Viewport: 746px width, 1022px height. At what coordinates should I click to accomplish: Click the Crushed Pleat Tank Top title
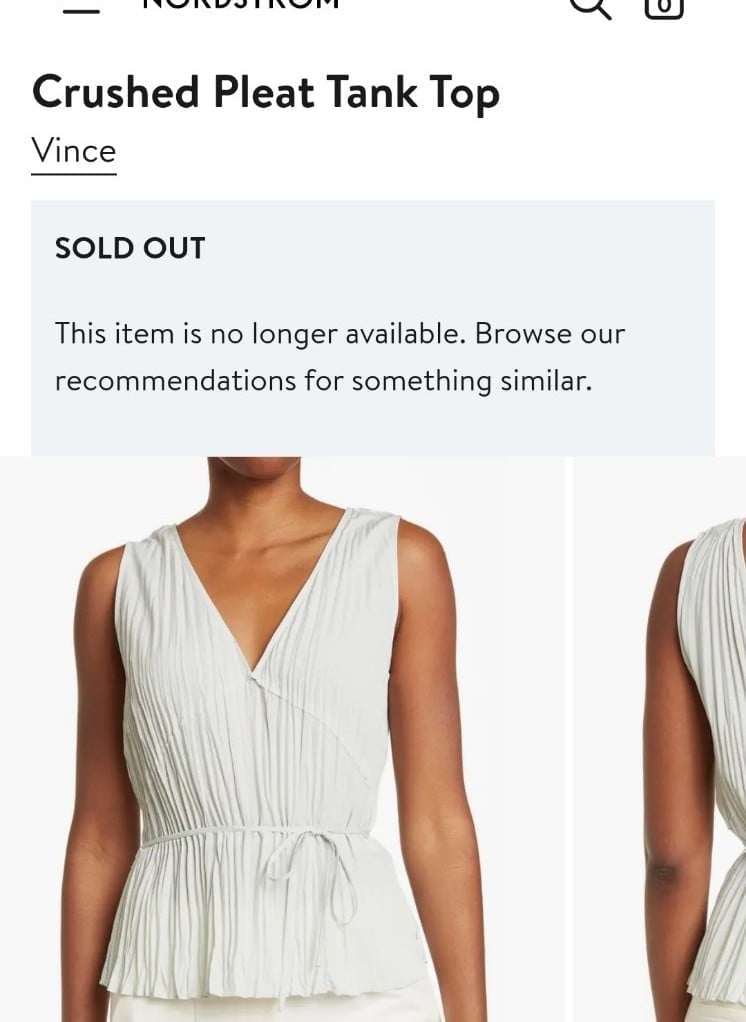click(266, 92)
